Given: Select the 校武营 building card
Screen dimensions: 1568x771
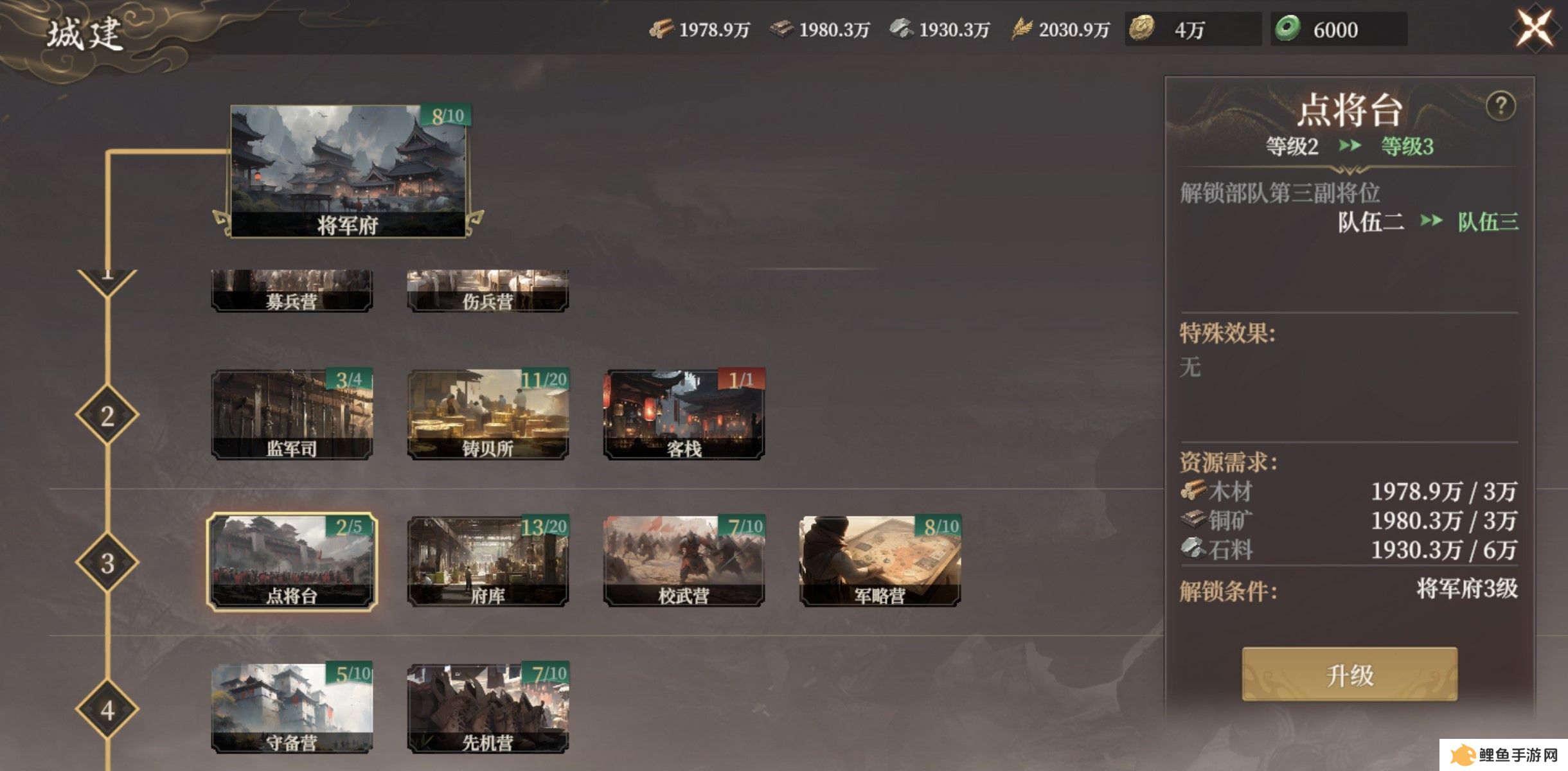Looking at the screenshot, I should [684, 562].
